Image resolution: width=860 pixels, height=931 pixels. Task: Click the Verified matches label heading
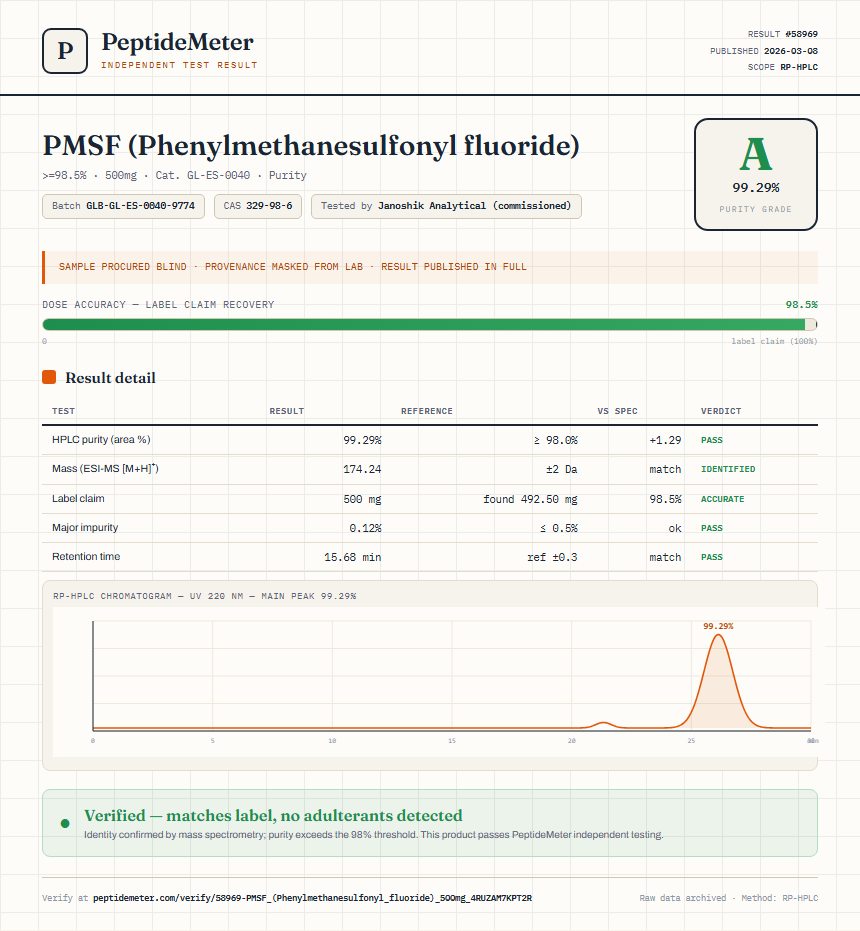click(273, 815)
